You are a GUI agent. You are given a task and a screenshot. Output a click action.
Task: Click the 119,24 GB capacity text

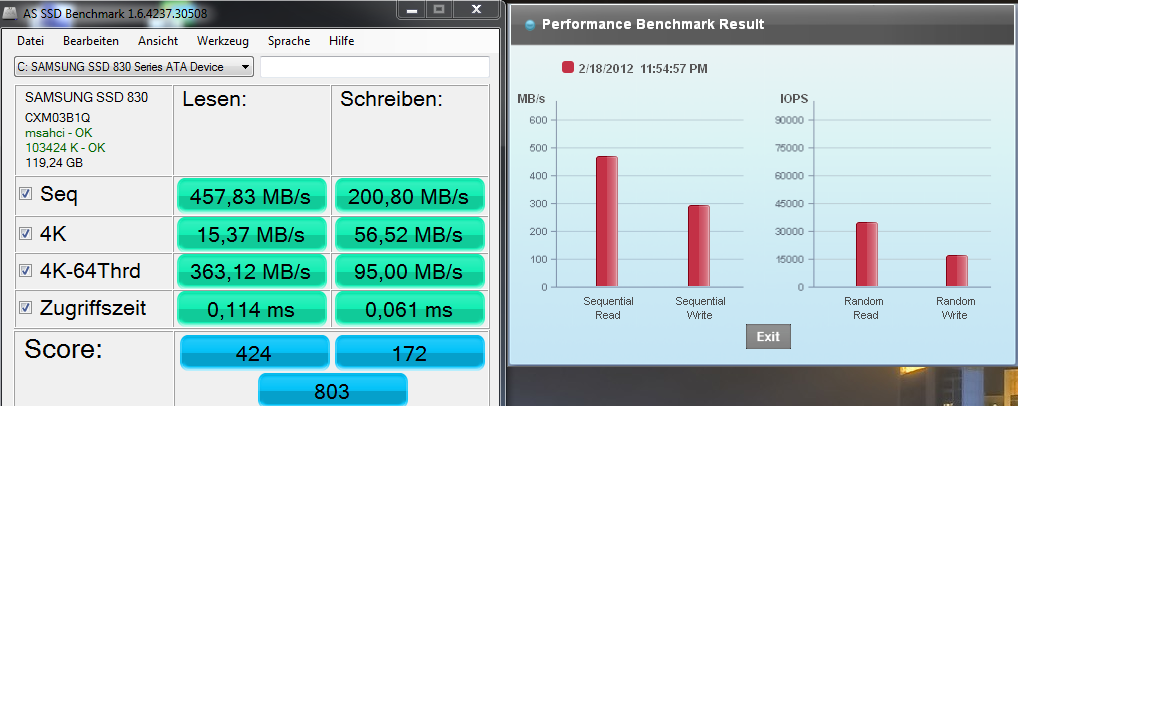tap(54, 163)
